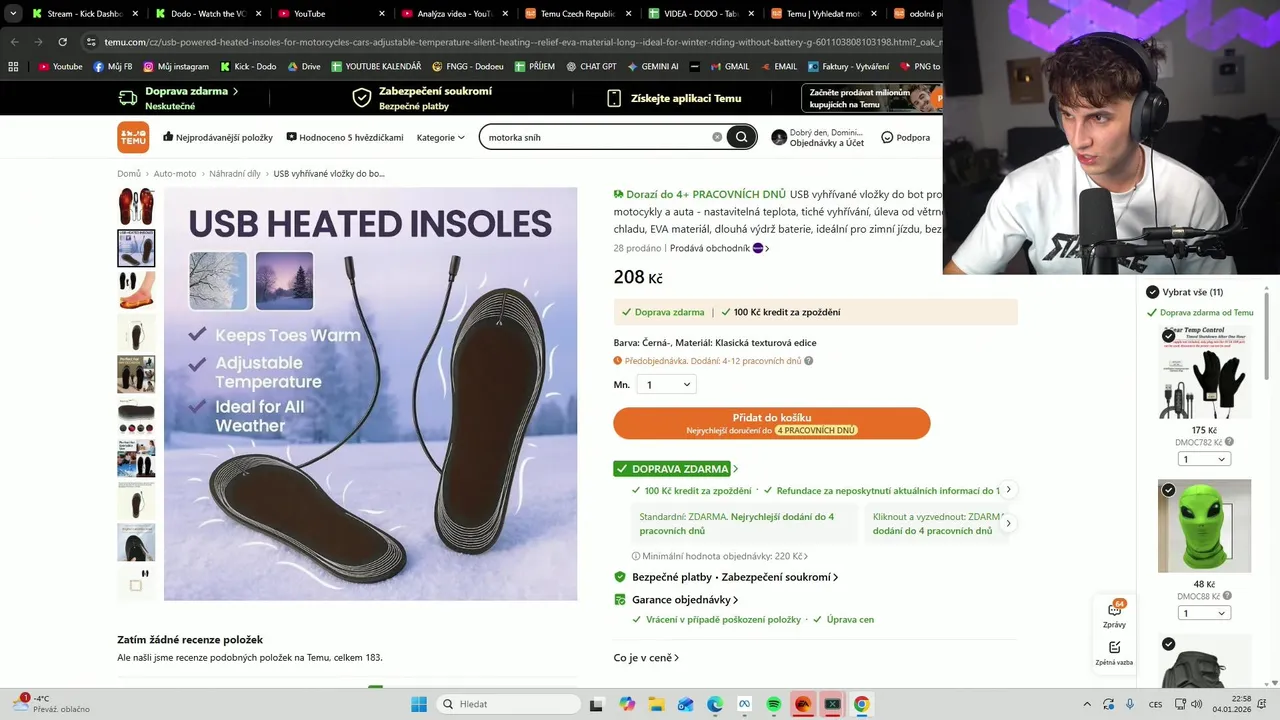Viewport: 1280px width, 720px height.
Task: Switch to Dodo - Watch the VOD tab
Action: 208,14
